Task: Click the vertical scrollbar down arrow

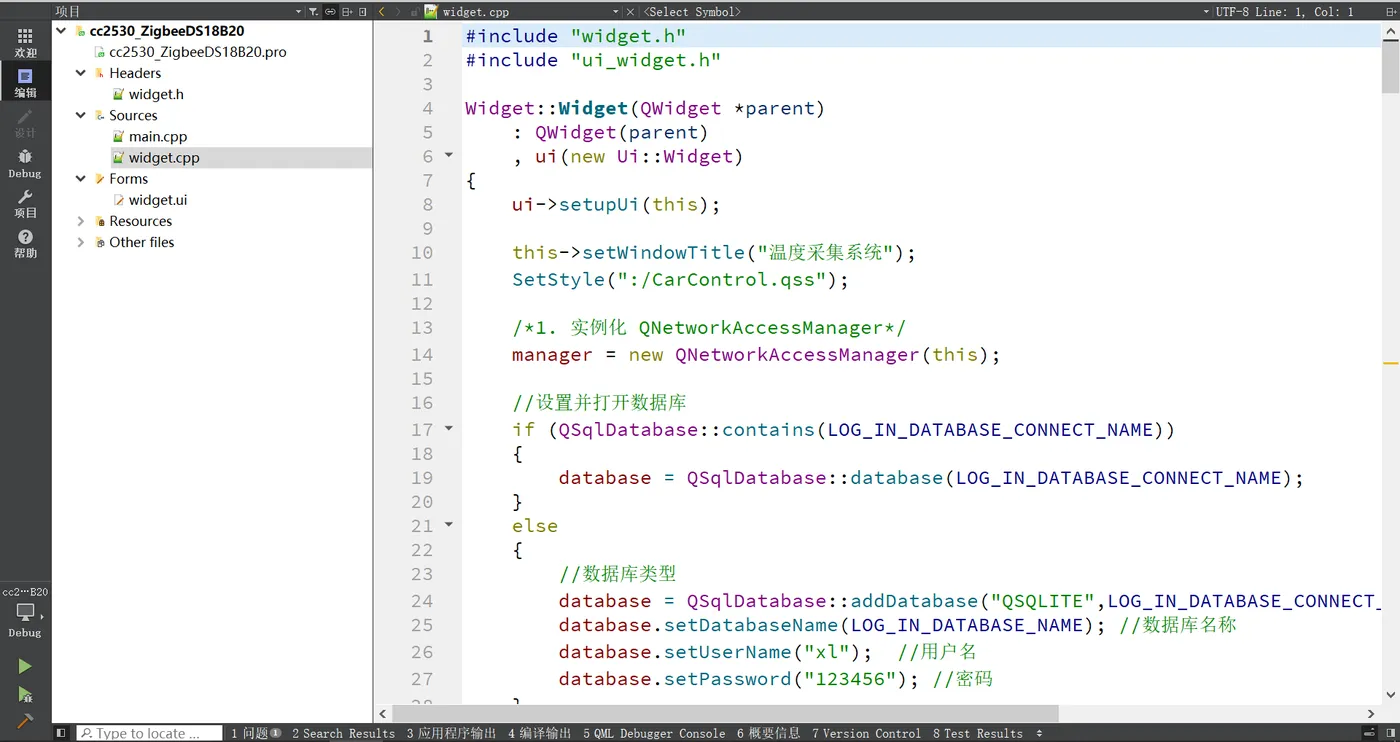Action: pos(1391,695)
